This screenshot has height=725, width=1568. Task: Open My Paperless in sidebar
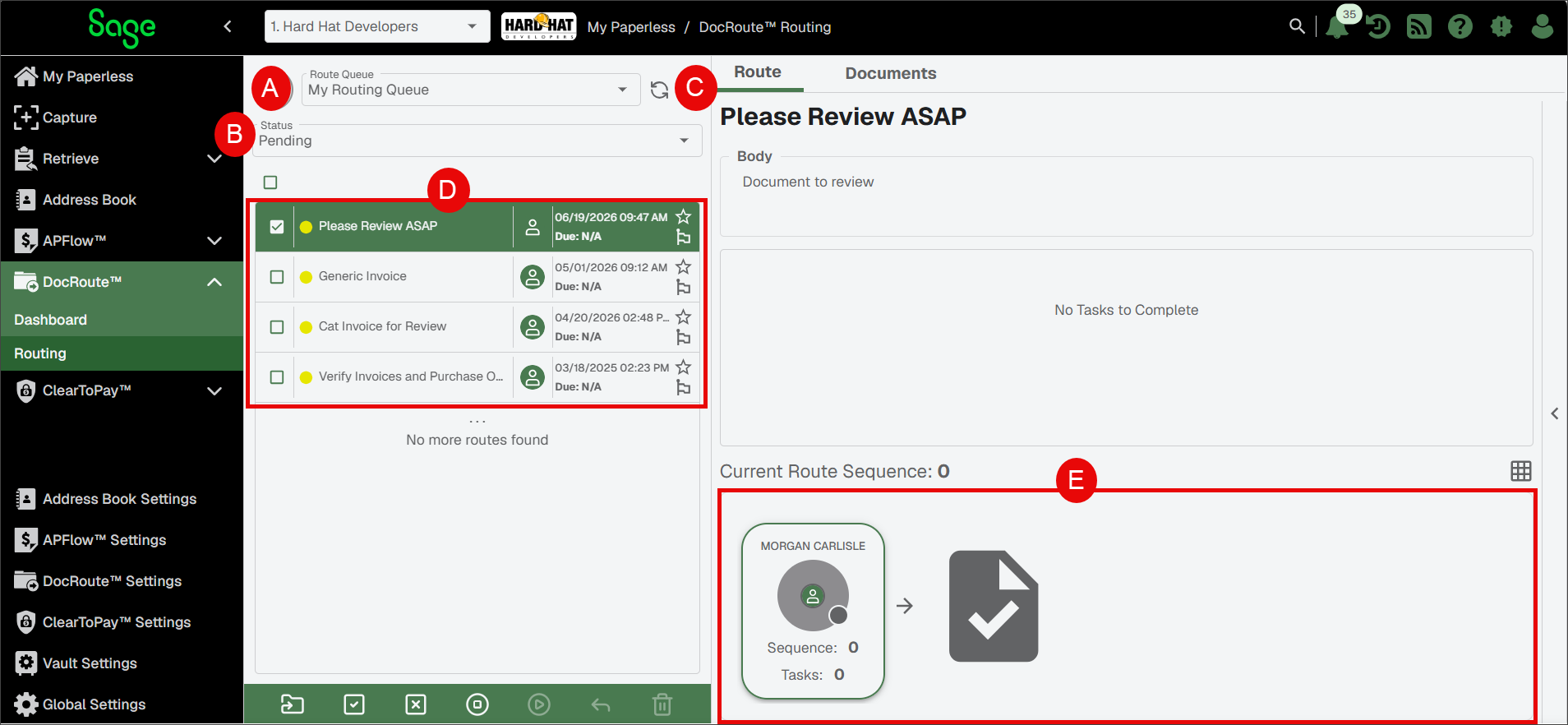122,76
